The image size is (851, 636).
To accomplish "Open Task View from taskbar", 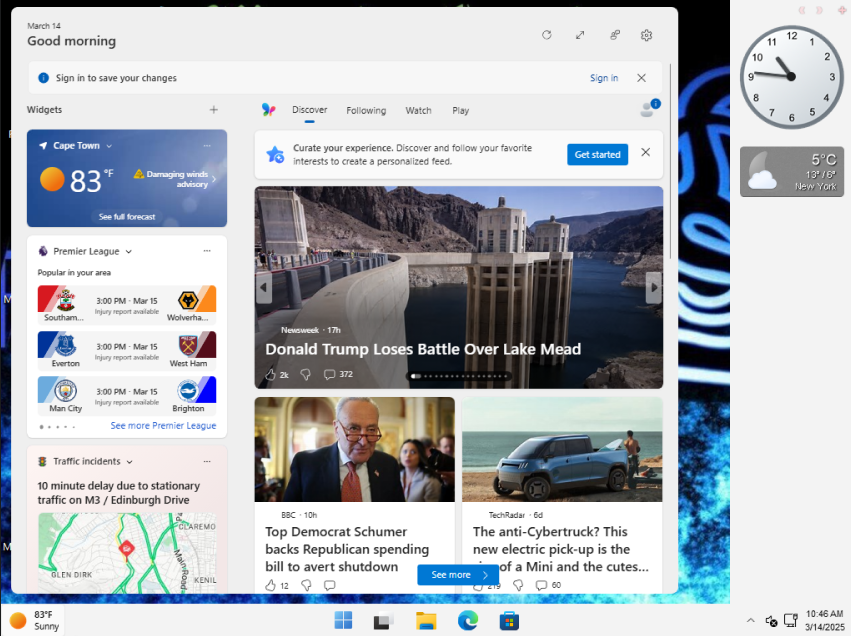I will [x=384, y=620].
